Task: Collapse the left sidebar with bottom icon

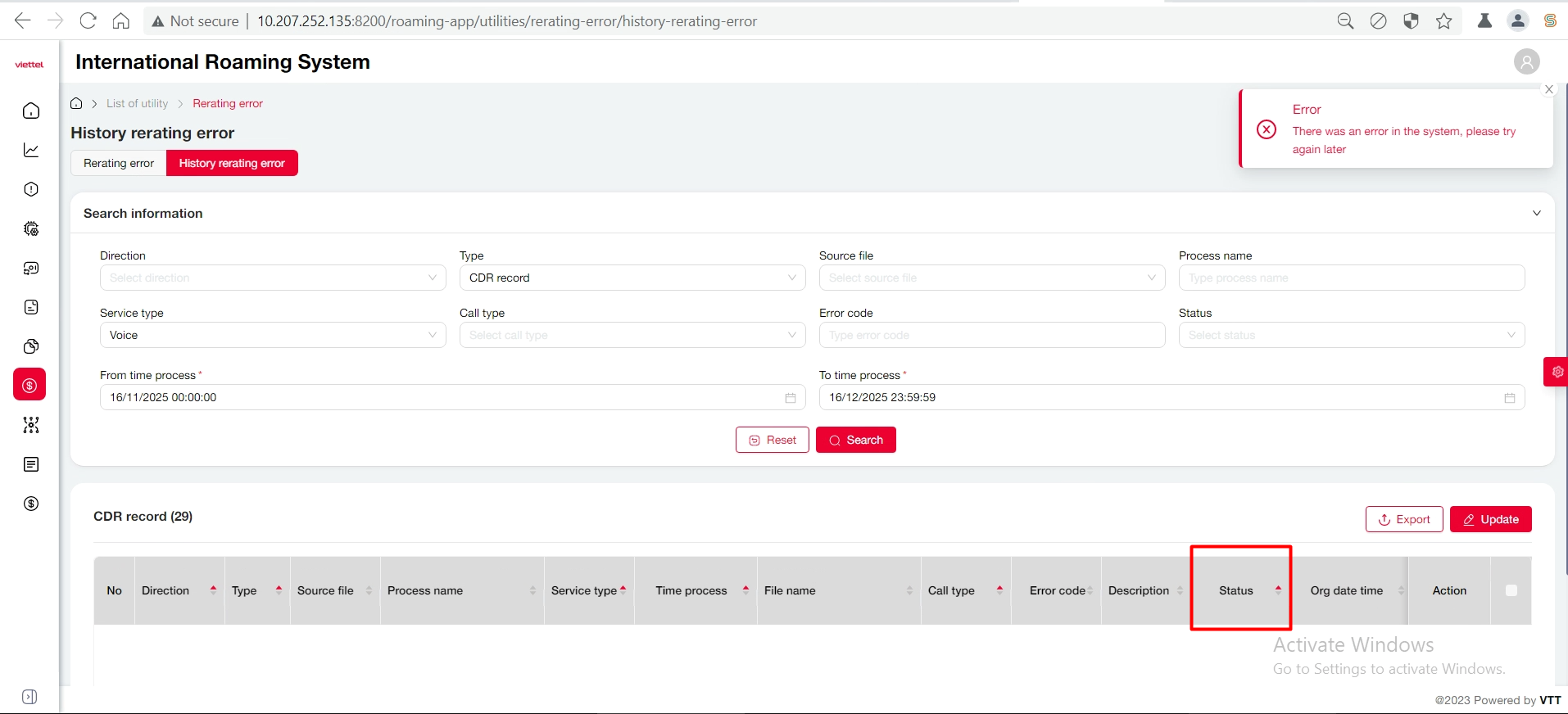Action: pos(29,697)
